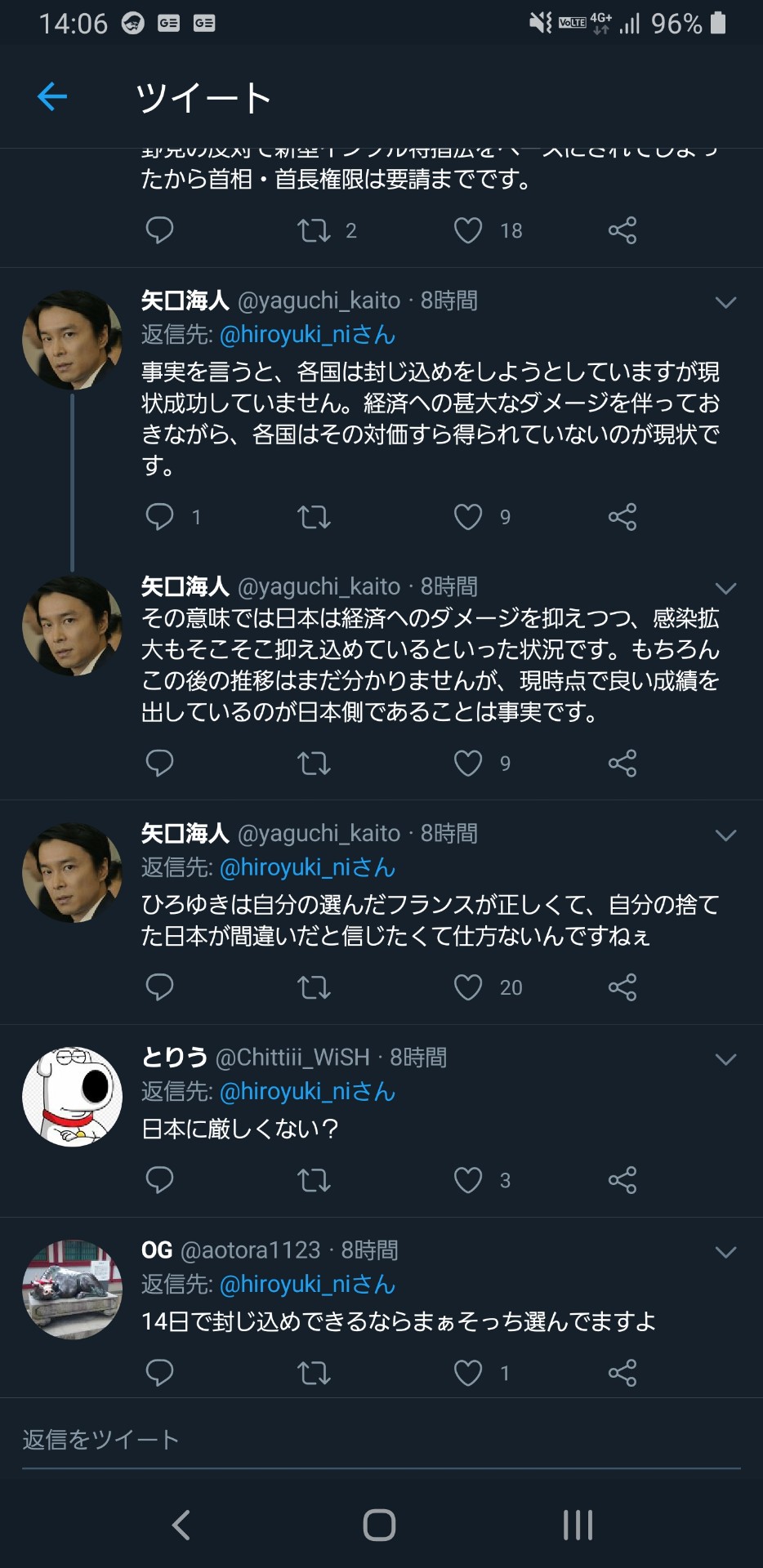Viewport: 763px width, 1568px height.
Task: Like OG's tweet about 14日で封じ込め
Action: click(468, 1372)
